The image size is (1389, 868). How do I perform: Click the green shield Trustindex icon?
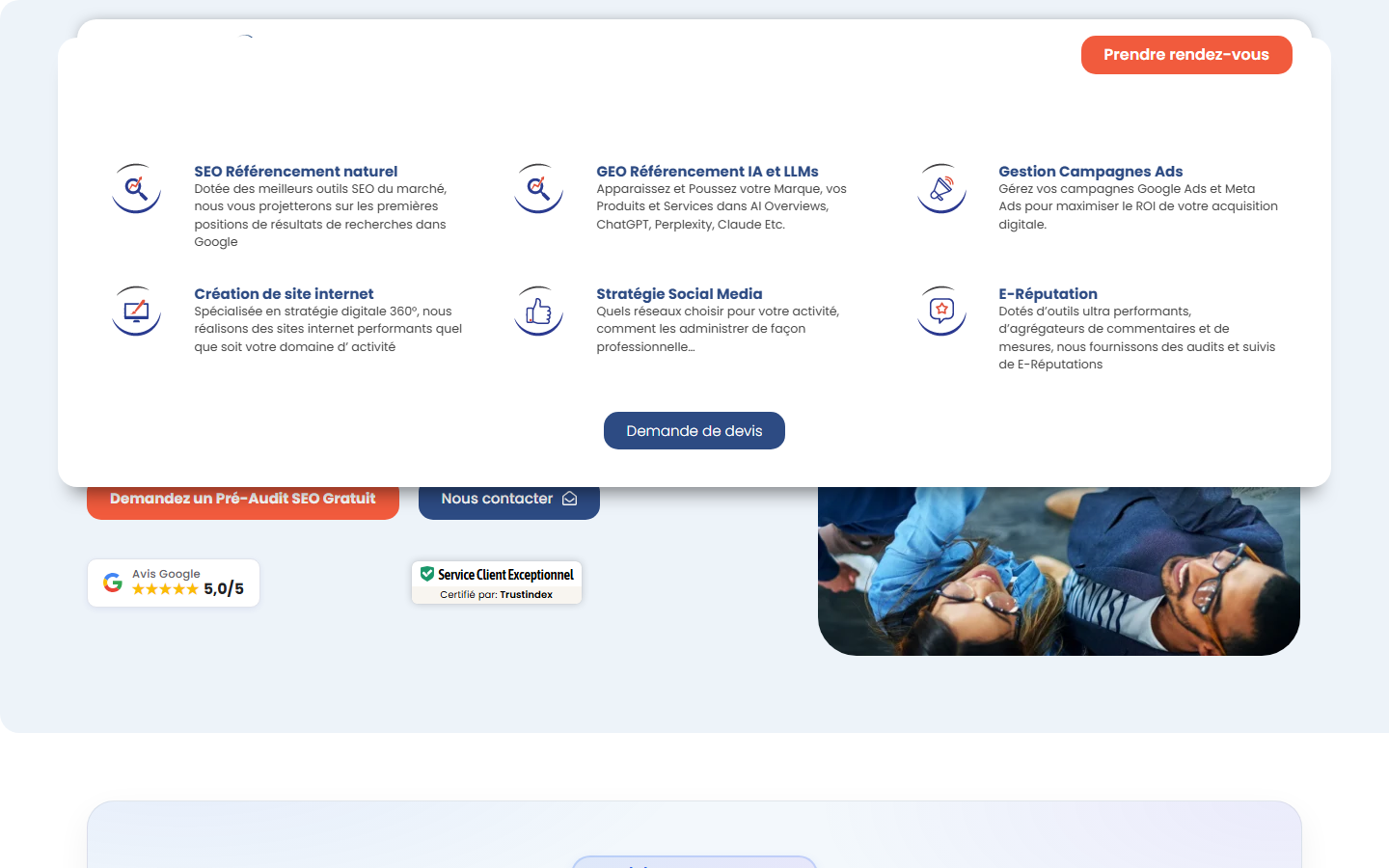tap(427, 574)
